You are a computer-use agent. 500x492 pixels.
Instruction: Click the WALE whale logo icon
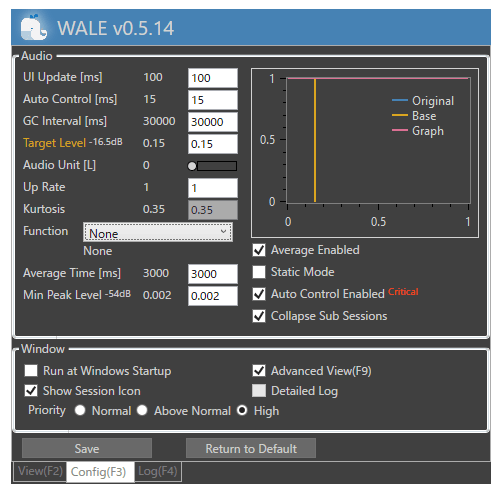pos(34,28)
